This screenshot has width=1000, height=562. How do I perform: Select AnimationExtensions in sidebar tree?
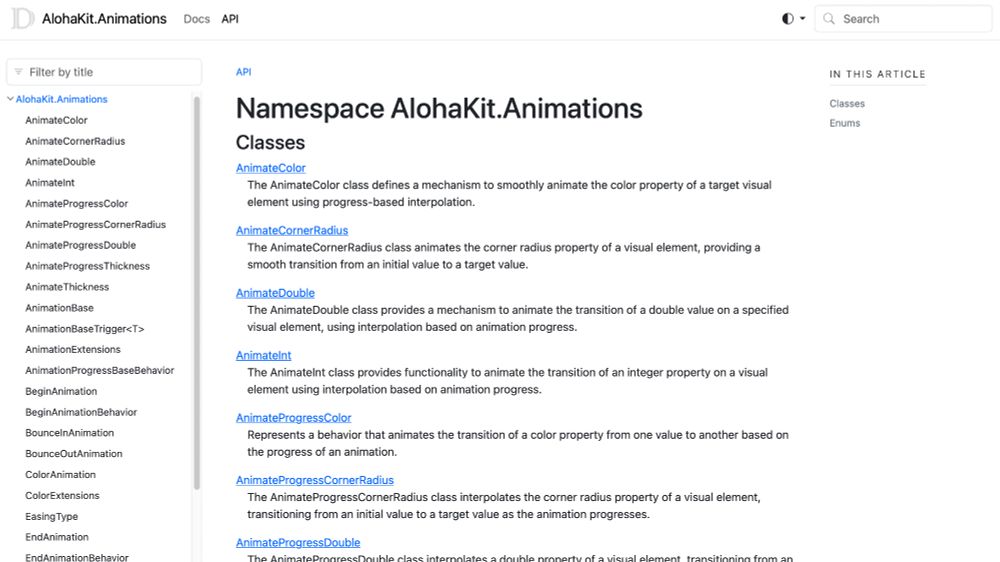click(x=73, y=350)
